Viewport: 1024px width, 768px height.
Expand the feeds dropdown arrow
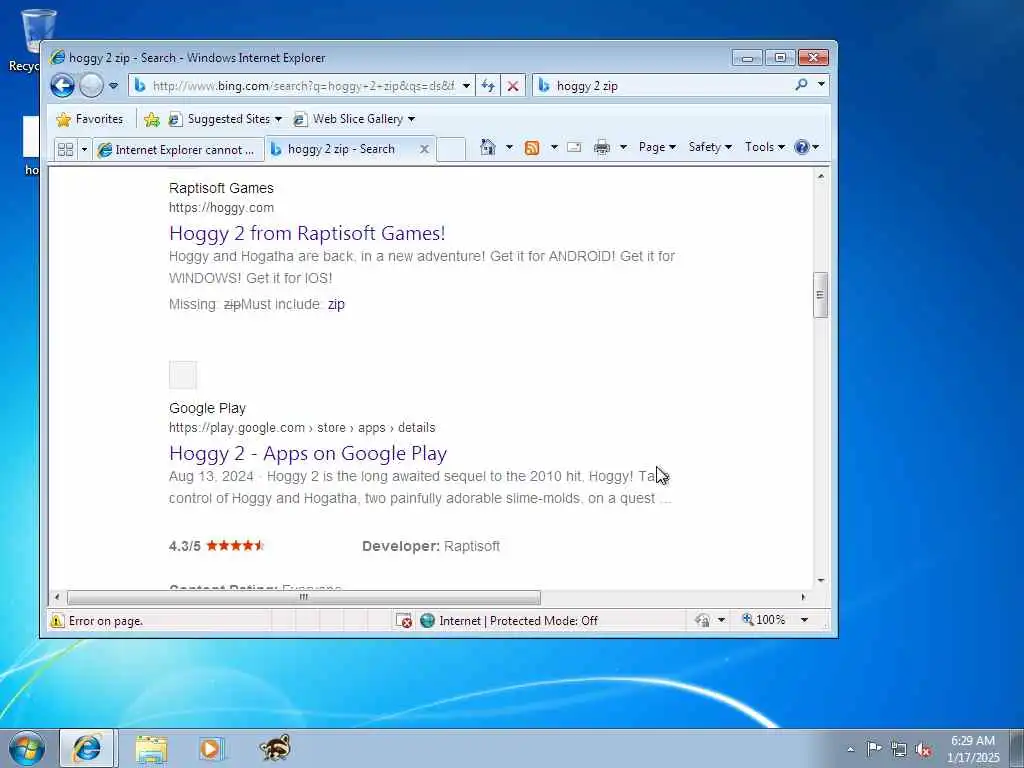point(554,147)
